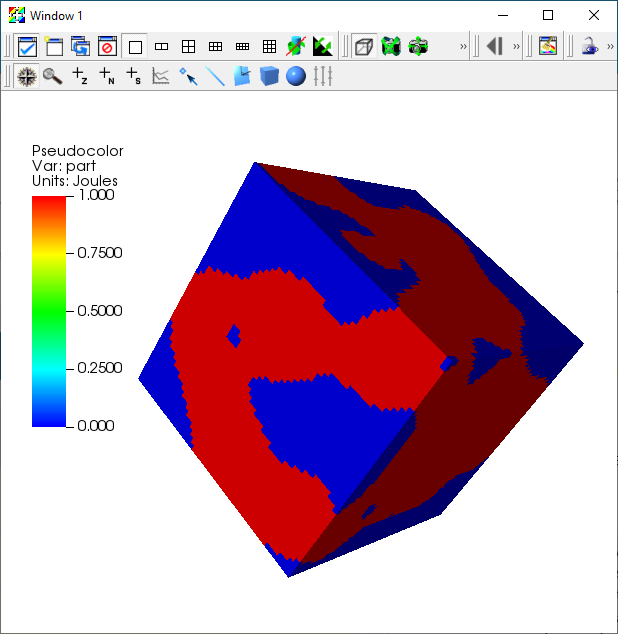Select the Lineout graph mode tool
The height and width of the screenshot is (634, 618).
(161, 76)
